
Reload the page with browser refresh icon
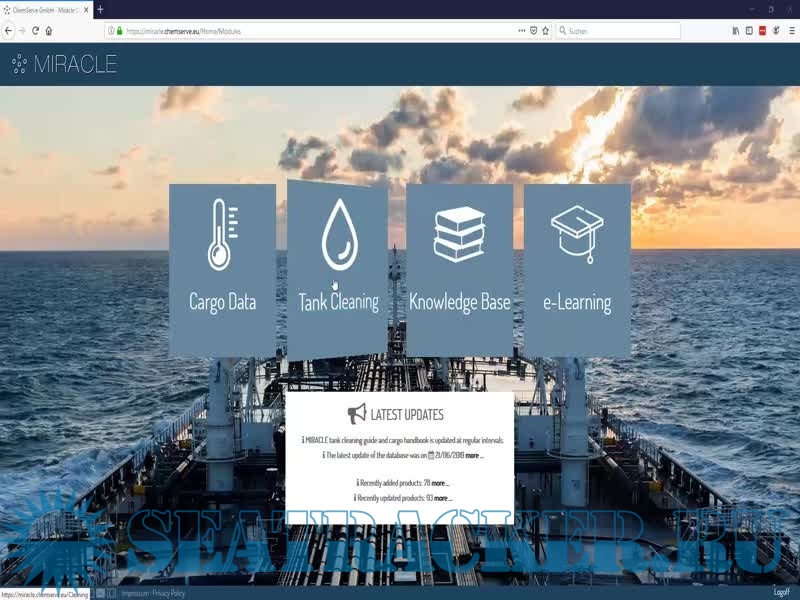point(35,31)
